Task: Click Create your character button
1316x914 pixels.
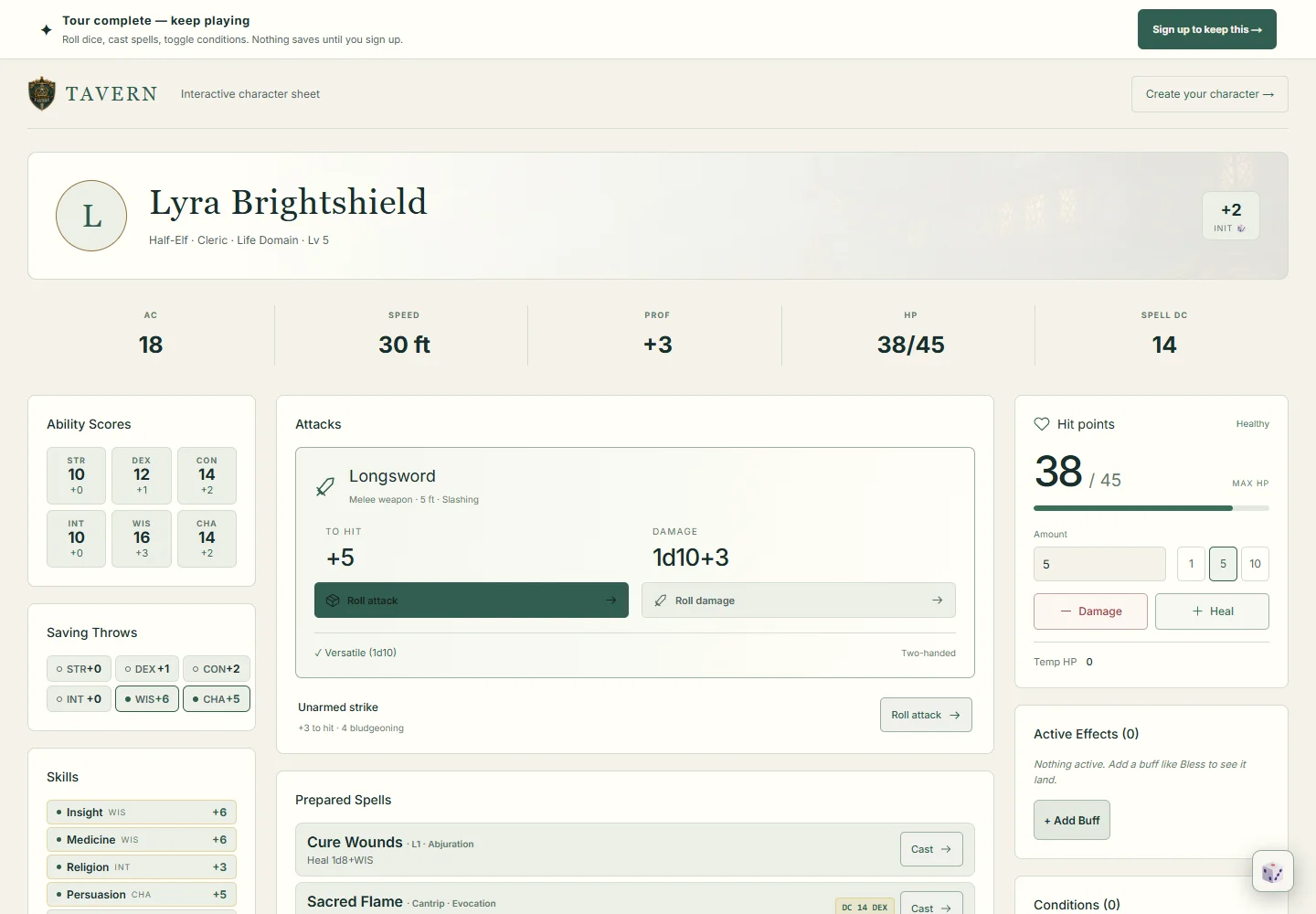Action: (1210, 94)
